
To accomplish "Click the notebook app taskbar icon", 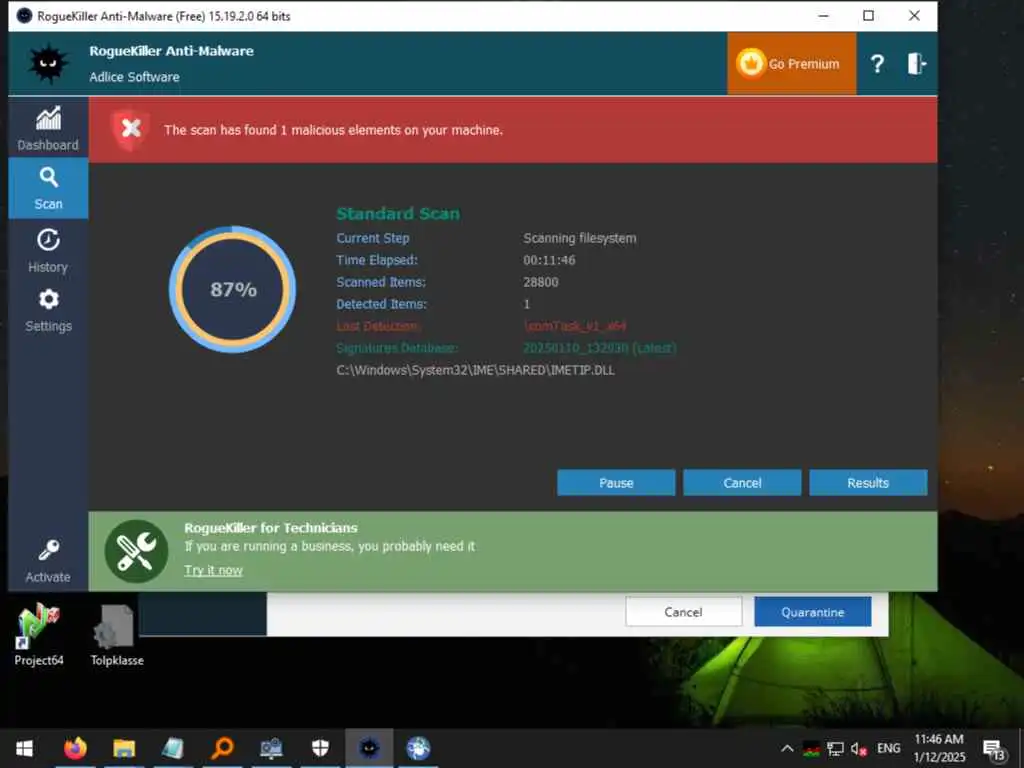I will click(x=173, y=748).
